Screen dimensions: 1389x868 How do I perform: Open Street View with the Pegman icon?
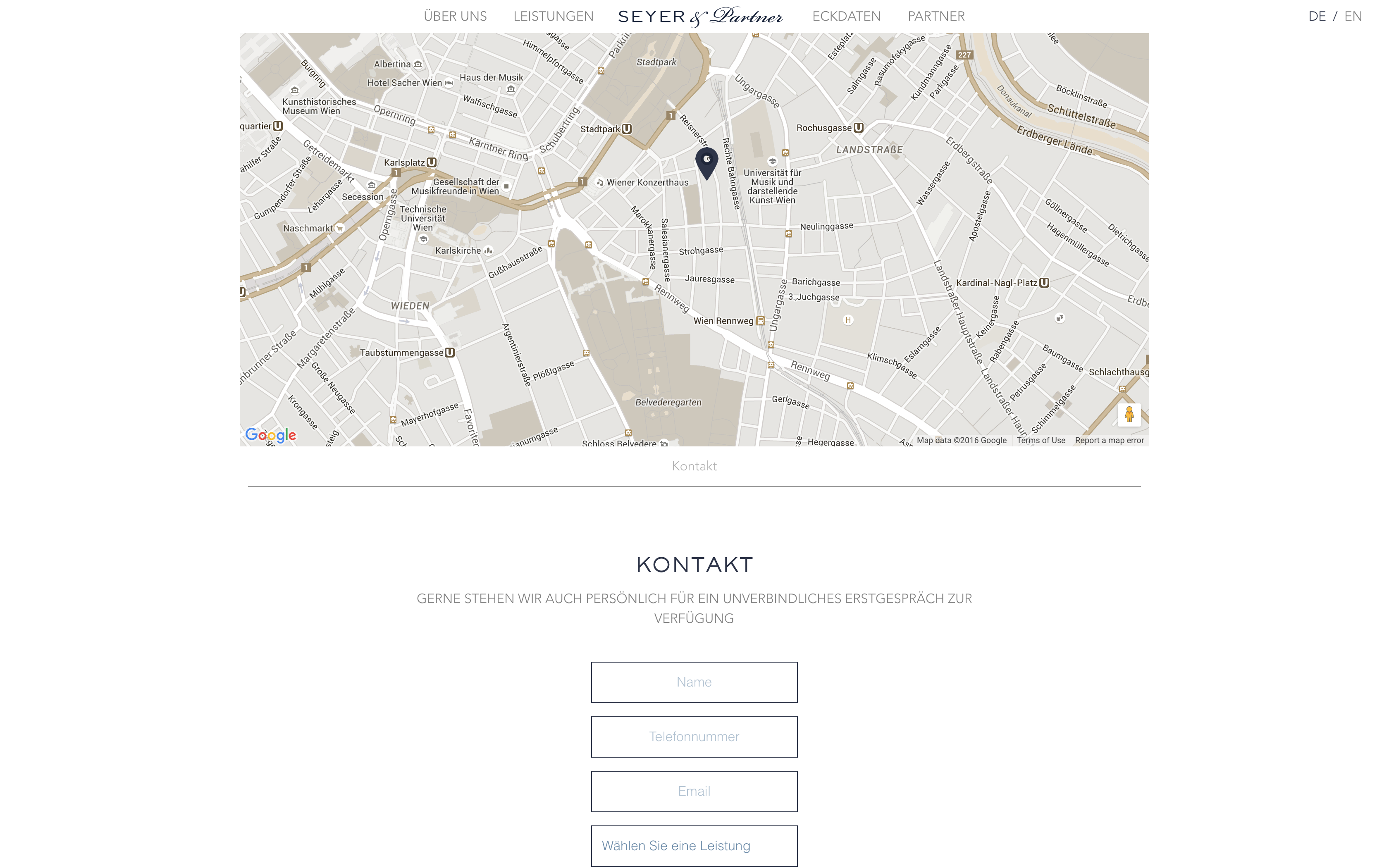tap(1129, 415)
